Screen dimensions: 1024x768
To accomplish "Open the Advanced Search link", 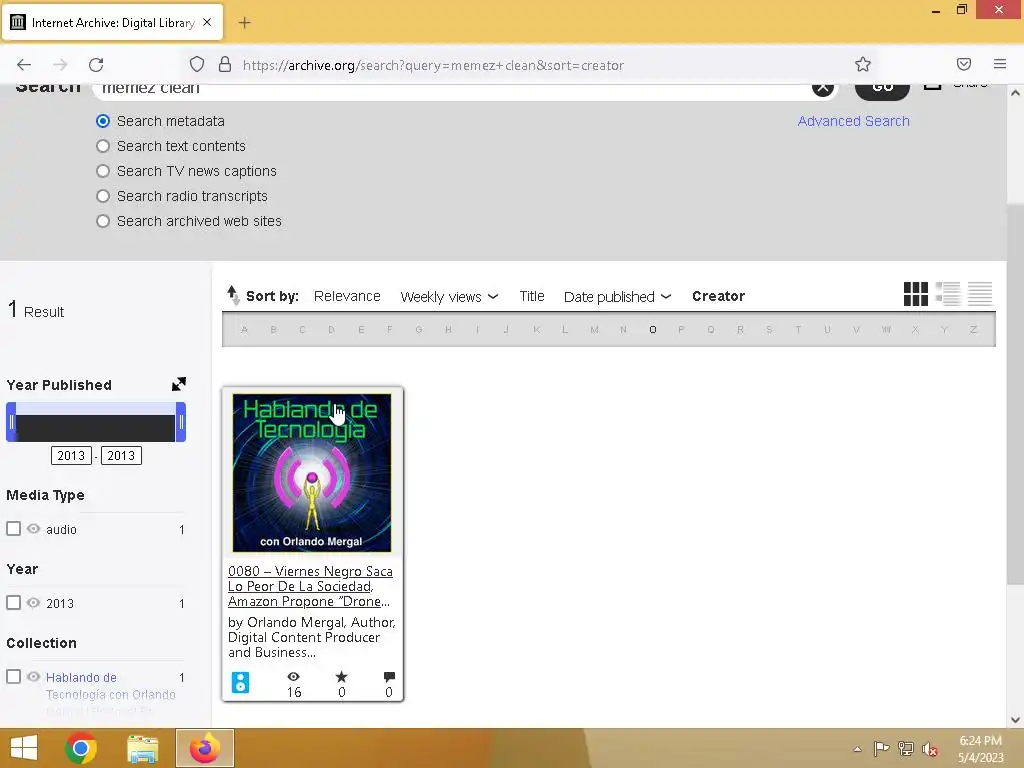I will click(x=853, y=121).
